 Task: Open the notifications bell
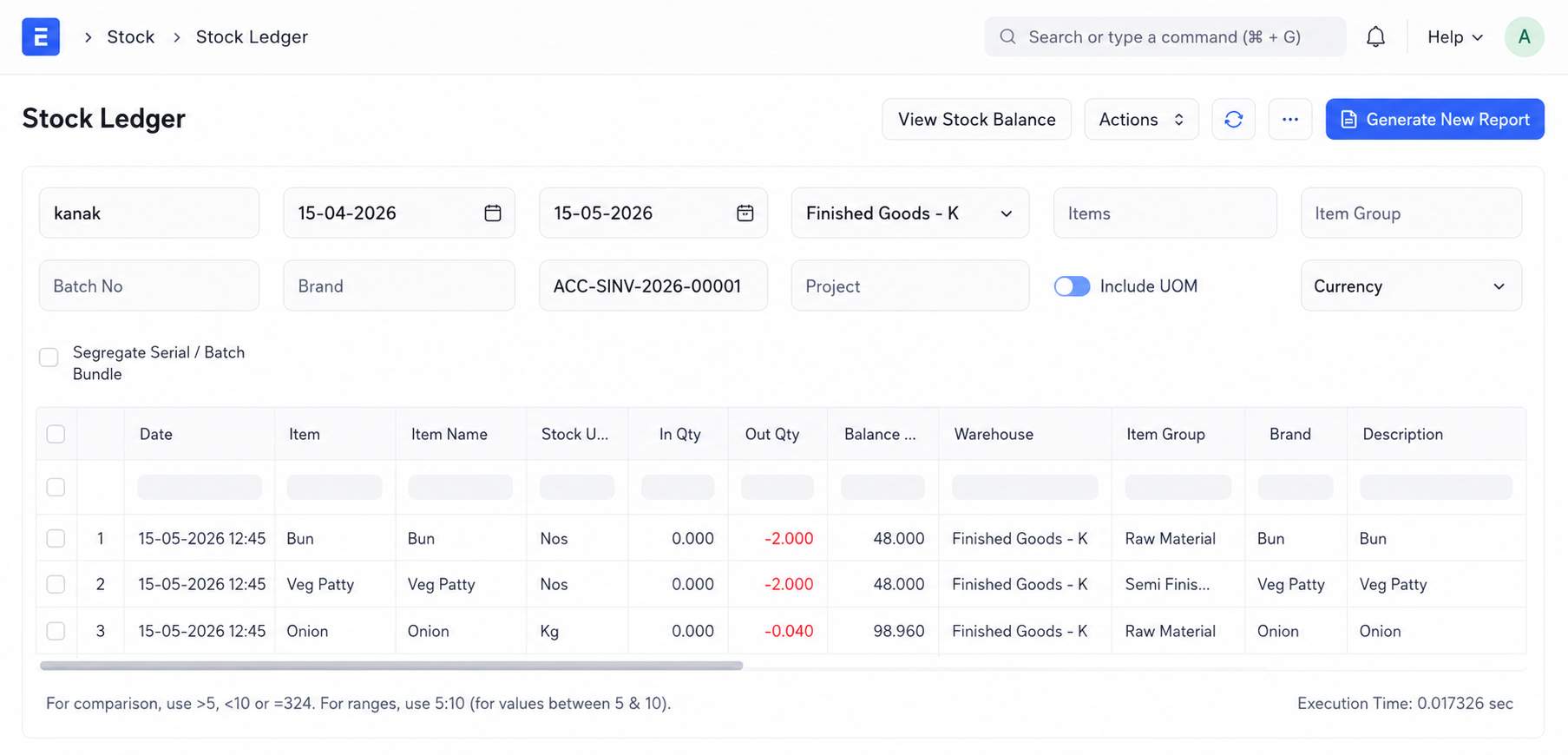1375,36
